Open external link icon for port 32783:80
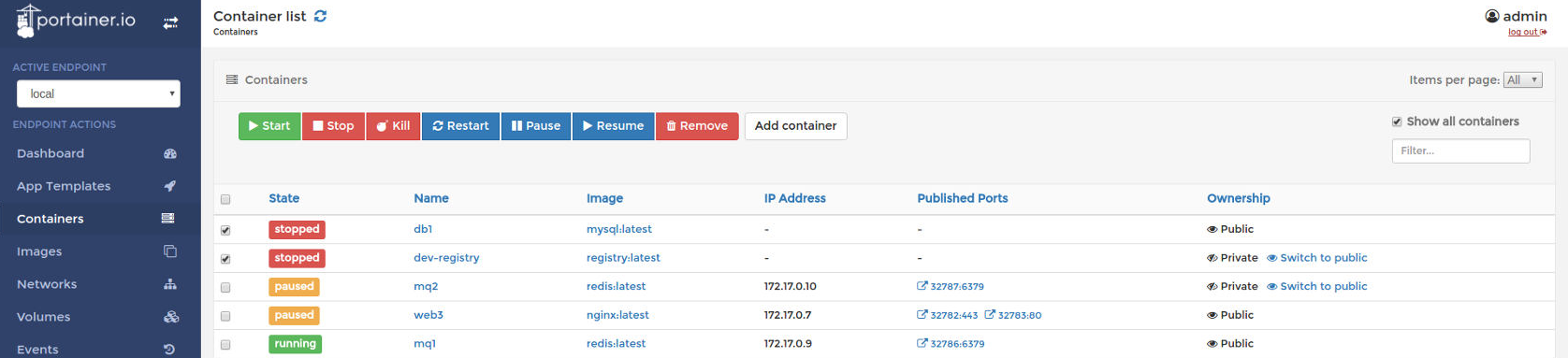The image size is (1568, 358). (x=990, y=315)
